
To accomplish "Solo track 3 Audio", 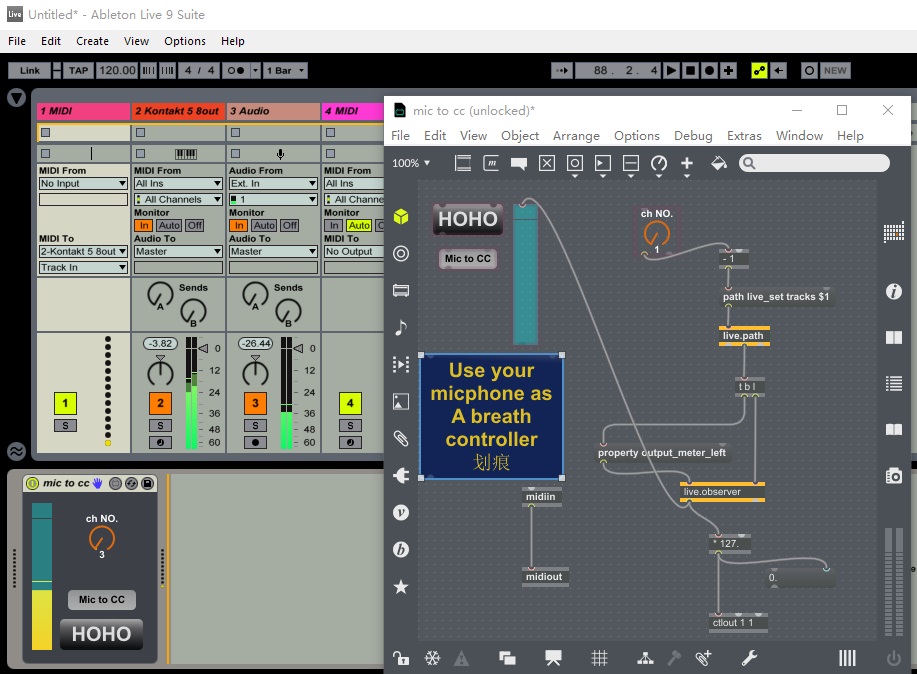I will pos(255,426).
